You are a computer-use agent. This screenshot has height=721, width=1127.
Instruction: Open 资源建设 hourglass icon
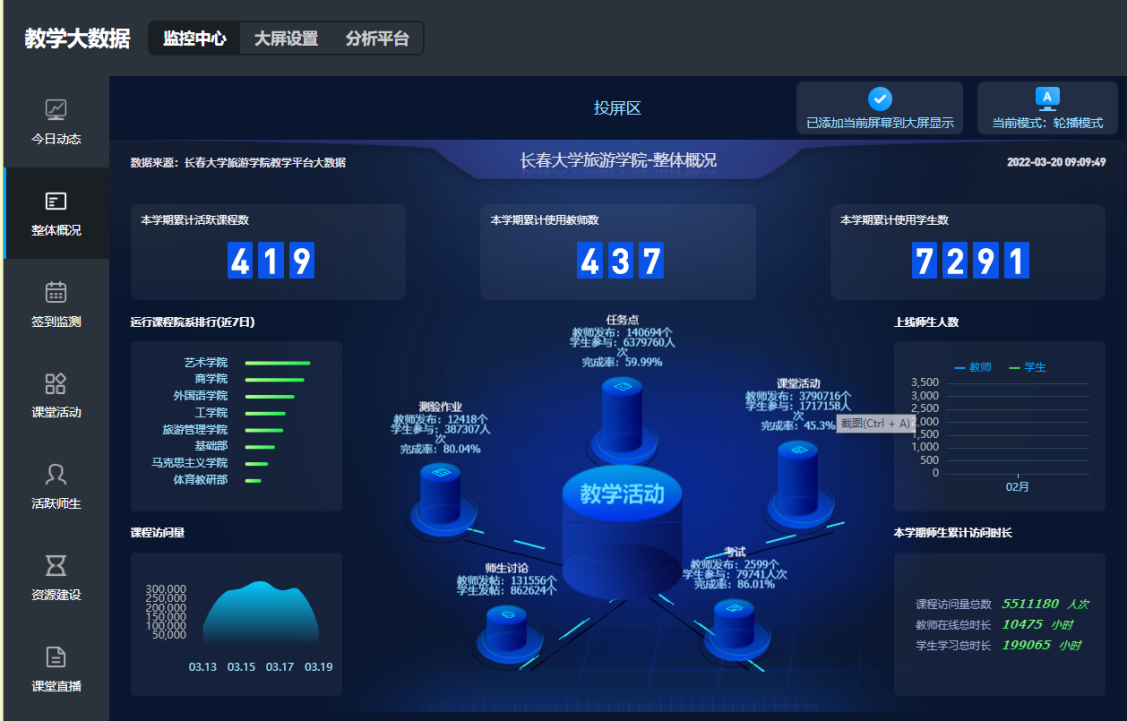tap(56, 566)
